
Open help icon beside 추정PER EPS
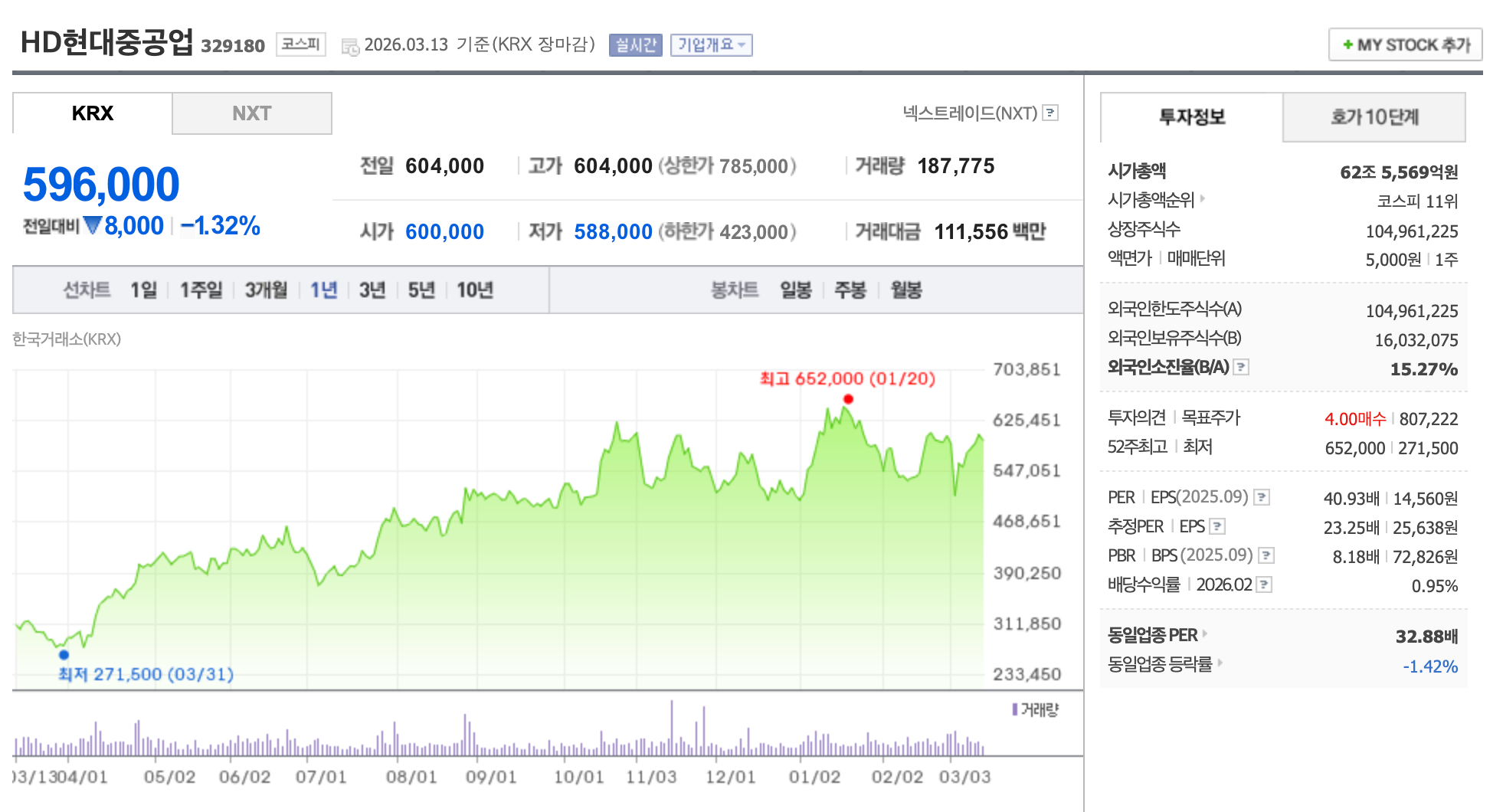[1217, 526]
